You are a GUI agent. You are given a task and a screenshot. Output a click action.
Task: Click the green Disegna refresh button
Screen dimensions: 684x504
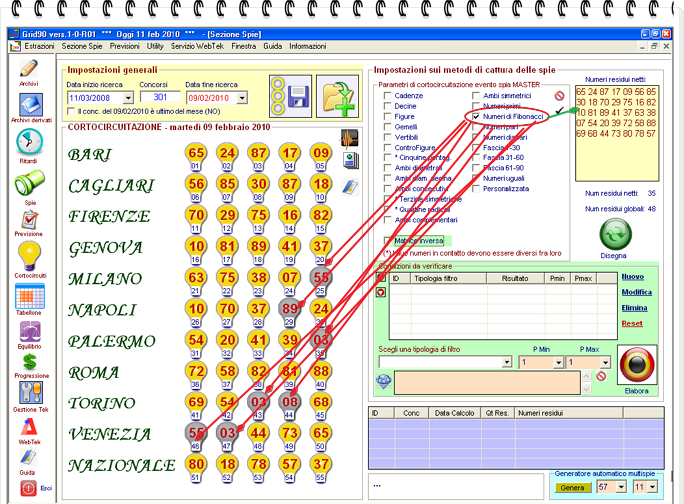click(x=615, y=234)
